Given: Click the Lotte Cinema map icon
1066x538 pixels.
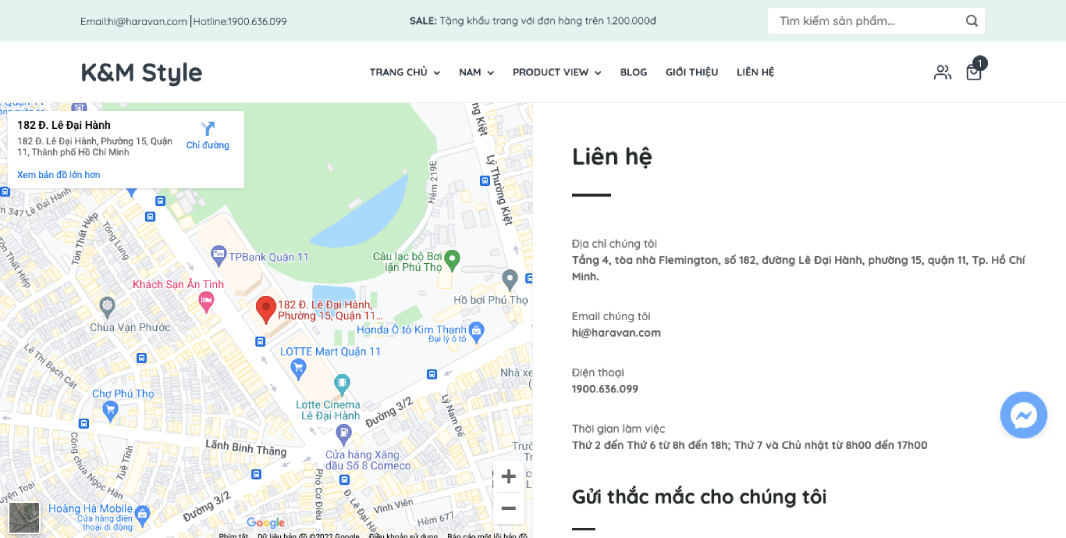Looking at the screenshot, I should [343, 383].
